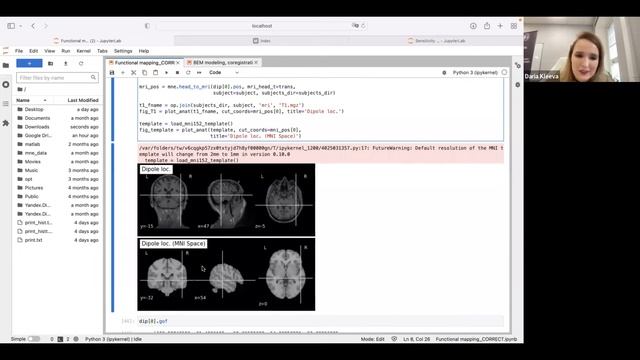640x360 pixels.
Task: Create a new folder in the file browser
Action: pyautogui.click(x=51, y=64)
